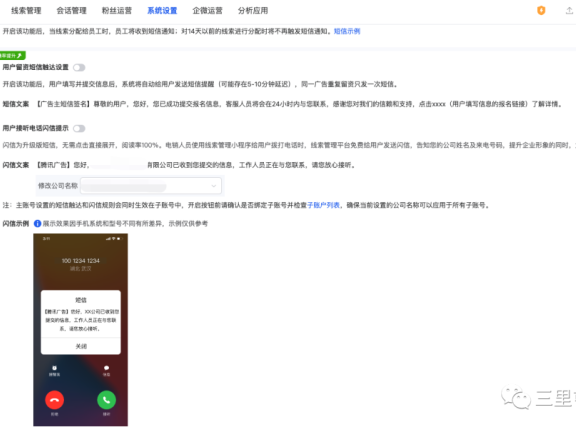Click the phone preview thumbnail
Image resolution: width=576 pixels, height=432 pixels.
(x=80, y=330)
